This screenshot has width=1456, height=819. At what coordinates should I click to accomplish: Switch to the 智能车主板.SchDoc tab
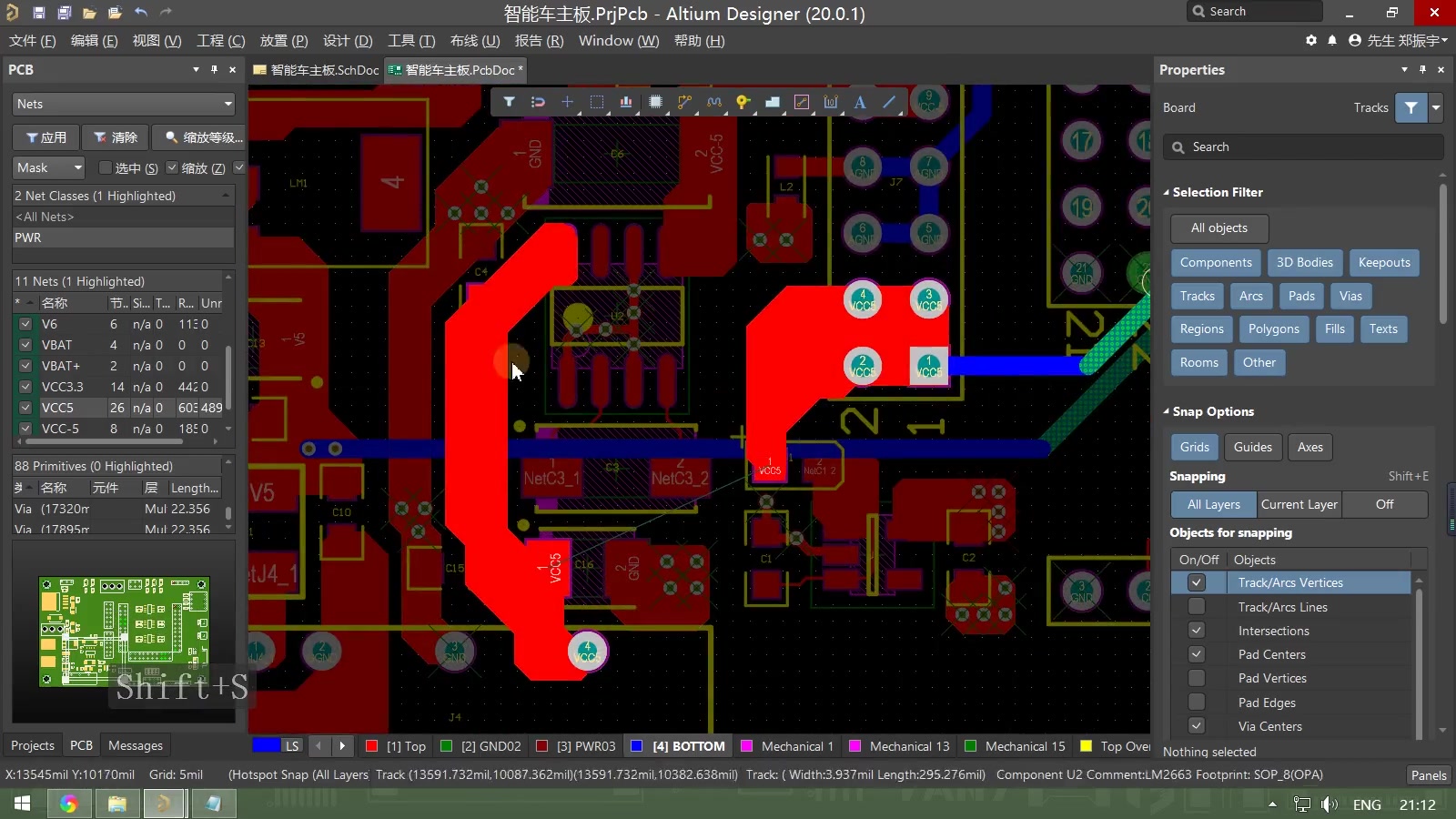click(316, 70)
